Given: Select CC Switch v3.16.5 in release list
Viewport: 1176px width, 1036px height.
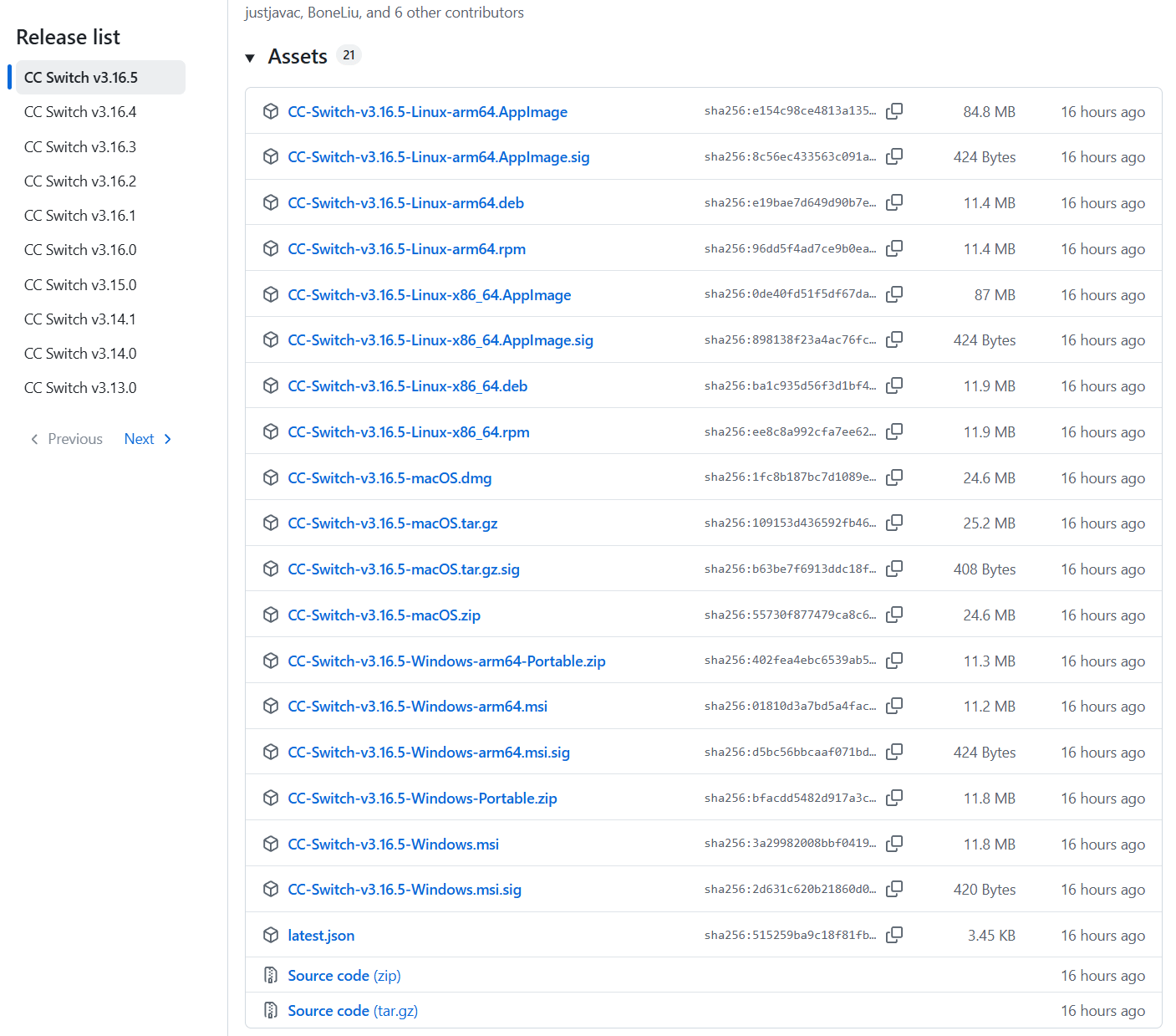Looking at the screenshot, I should coord(100,77).
